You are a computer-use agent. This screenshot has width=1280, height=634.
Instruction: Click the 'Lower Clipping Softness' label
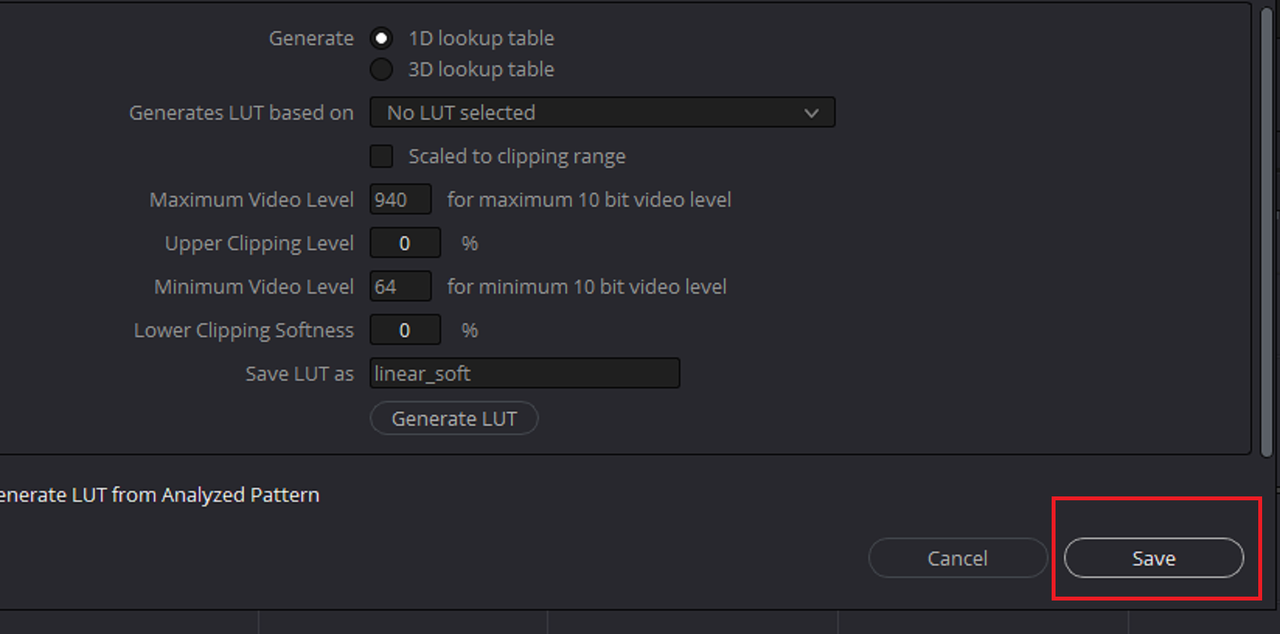coord(244,330)
